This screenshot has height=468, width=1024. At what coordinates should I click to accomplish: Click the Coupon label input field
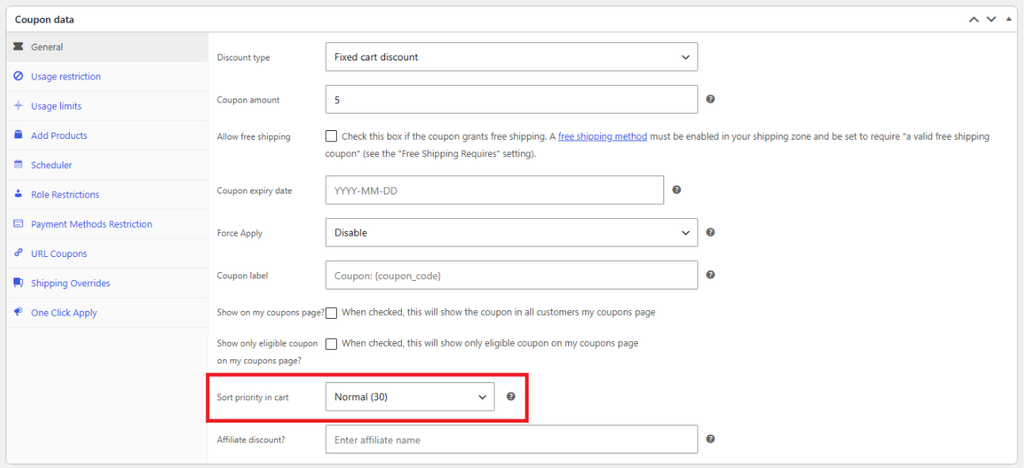click(511, 275)
